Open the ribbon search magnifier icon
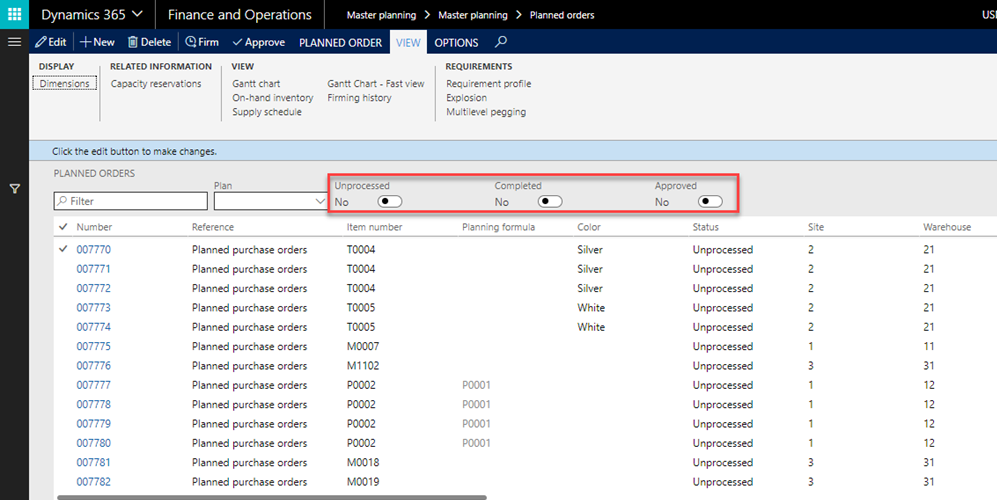Screen dimensions: 997x500 [x=501, y=42]
